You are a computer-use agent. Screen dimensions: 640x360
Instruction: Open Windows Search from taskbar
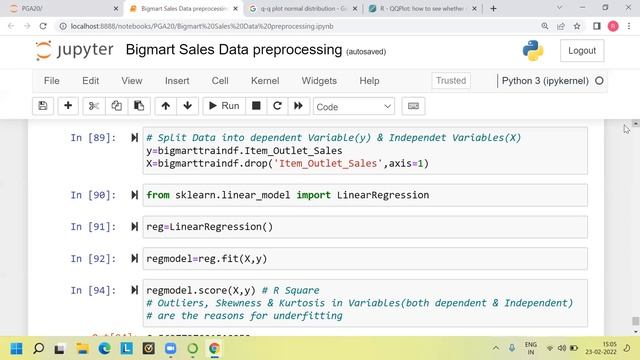(x=38, y=349)
